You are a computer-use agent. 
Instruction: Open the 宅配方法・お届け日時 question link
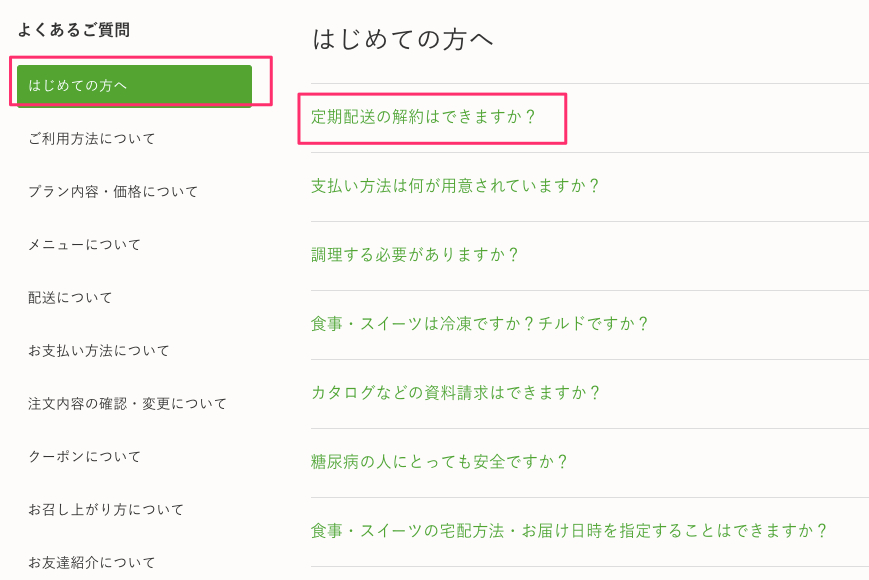569,531
